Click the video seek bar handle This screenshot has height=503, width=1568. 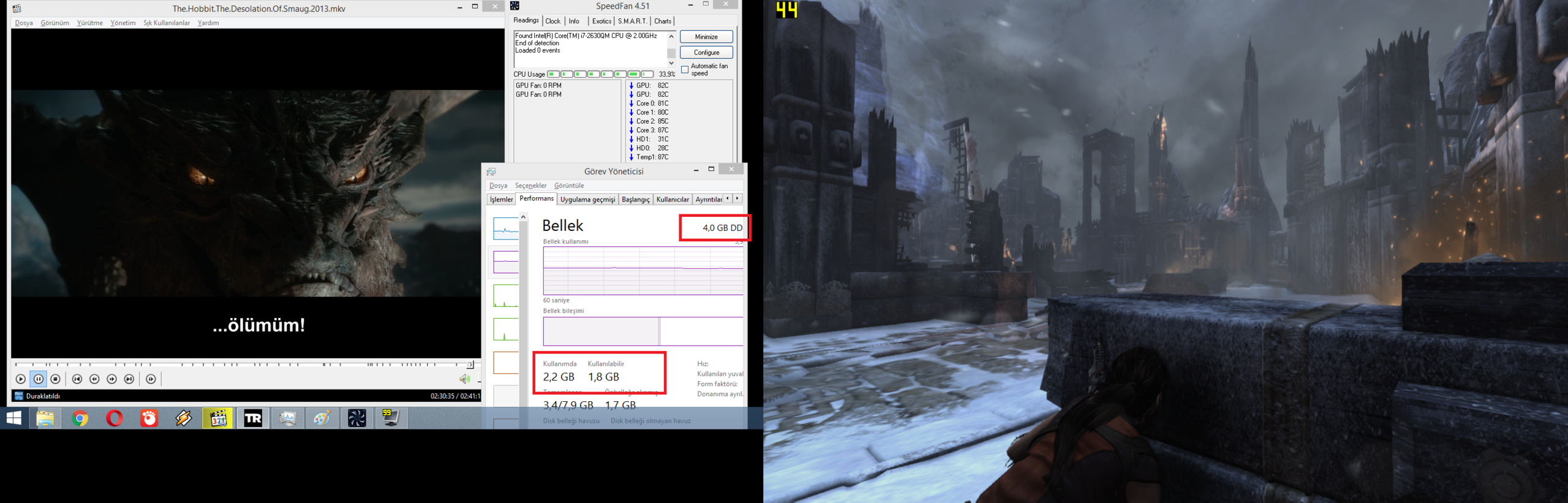(x=470, y=365)
